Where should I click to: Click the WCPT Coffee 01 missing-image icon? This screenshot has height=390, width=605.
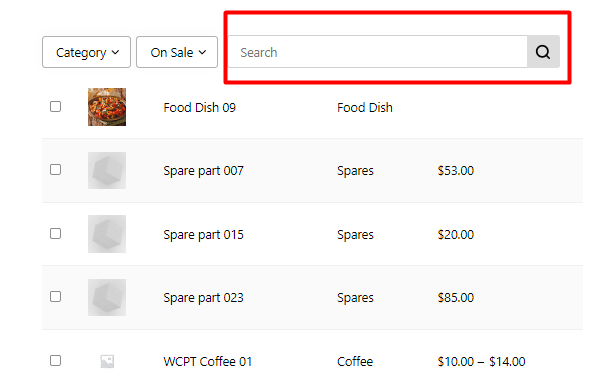tap(107, 361)
